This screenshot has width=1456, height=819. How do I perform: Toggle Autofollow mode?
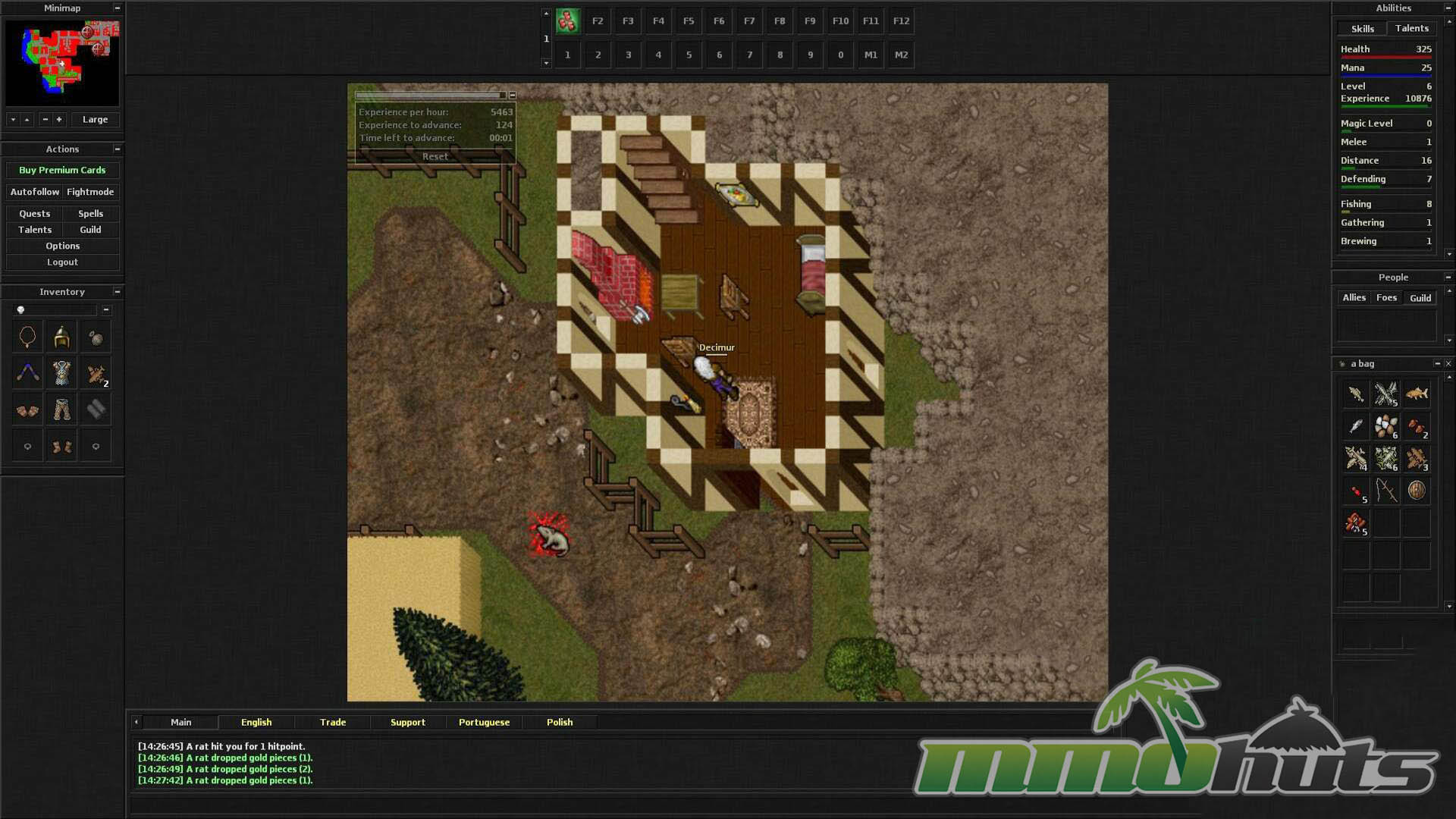34,192
